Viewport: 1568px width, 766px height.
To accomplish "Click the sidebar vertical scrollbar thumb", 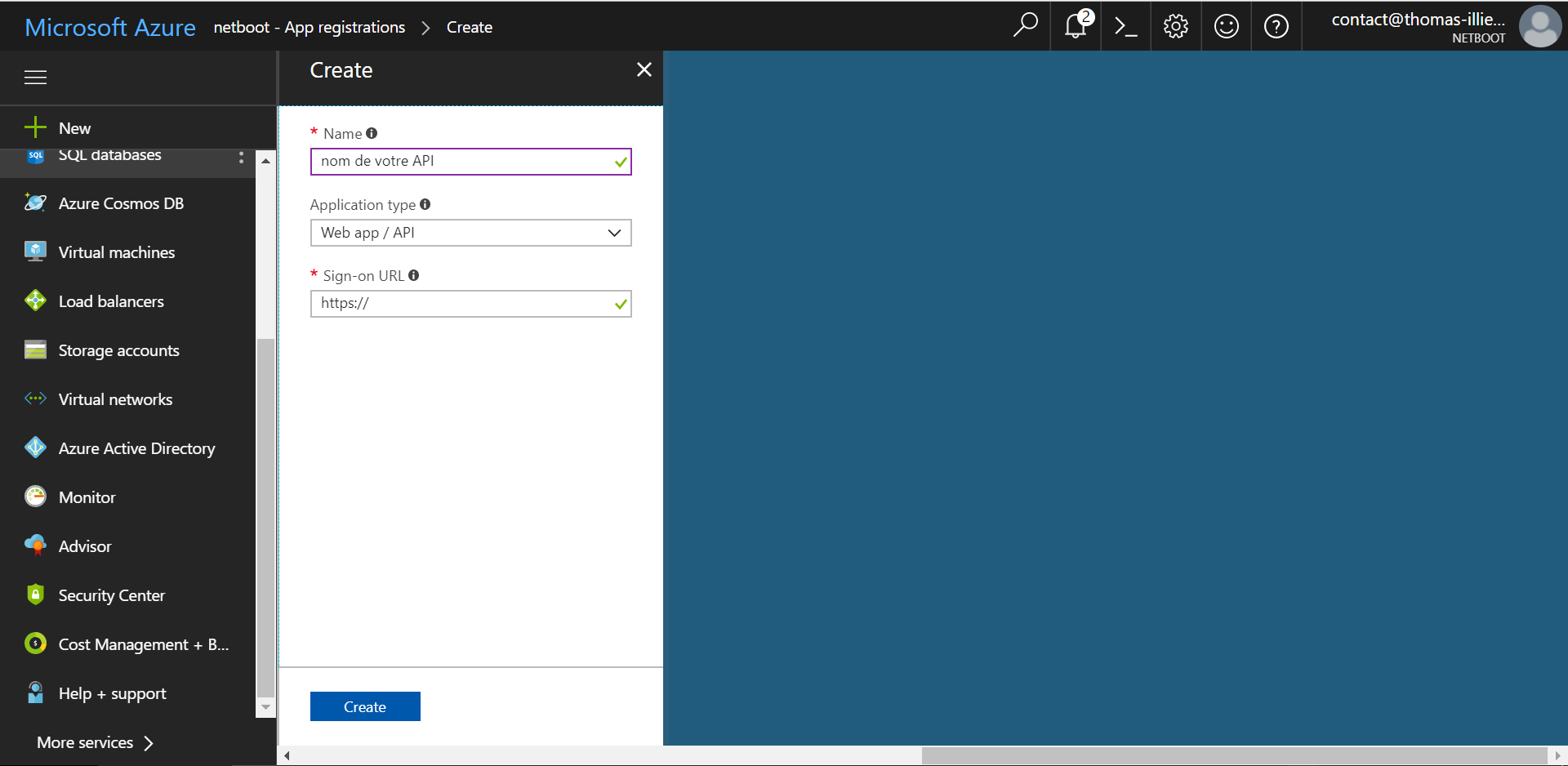I will point(265,517).
